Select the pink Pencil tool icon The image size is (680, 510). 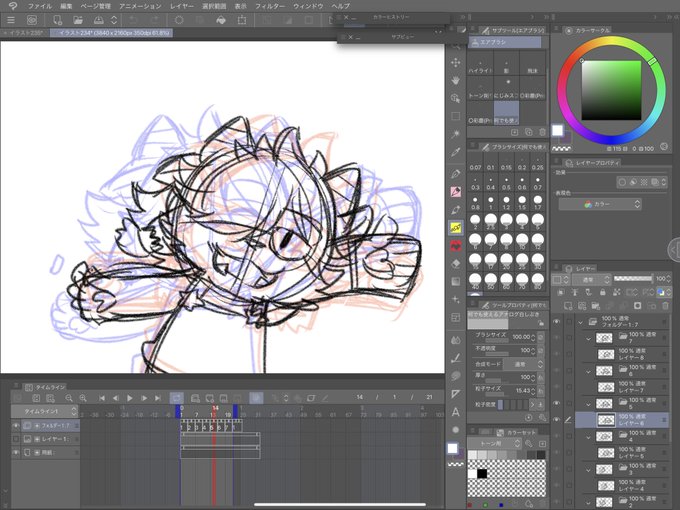click(x=455, y=192)
